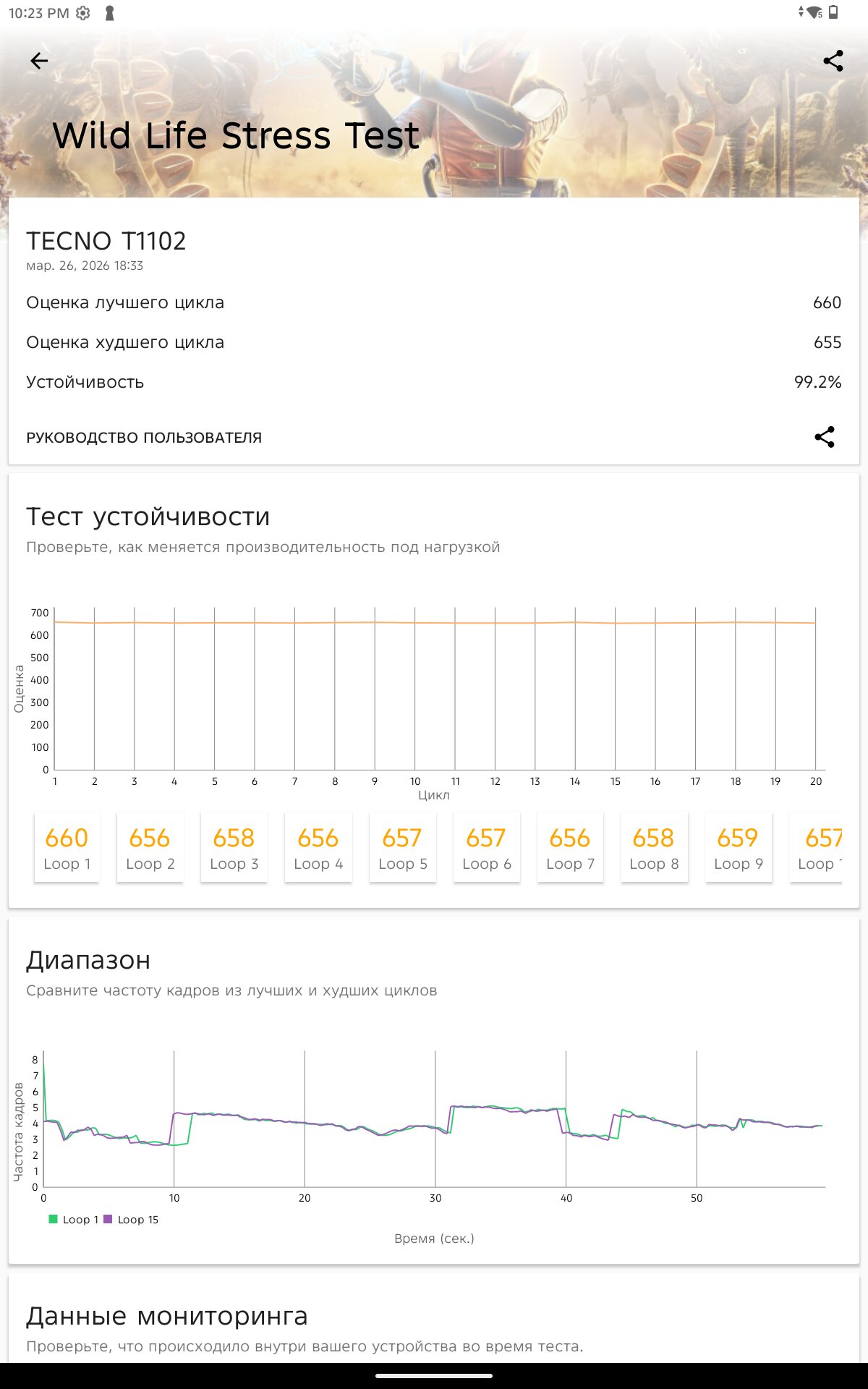Select the Loop 2 score card
This screenshot has height=1389, width=868.
(150, 848)
